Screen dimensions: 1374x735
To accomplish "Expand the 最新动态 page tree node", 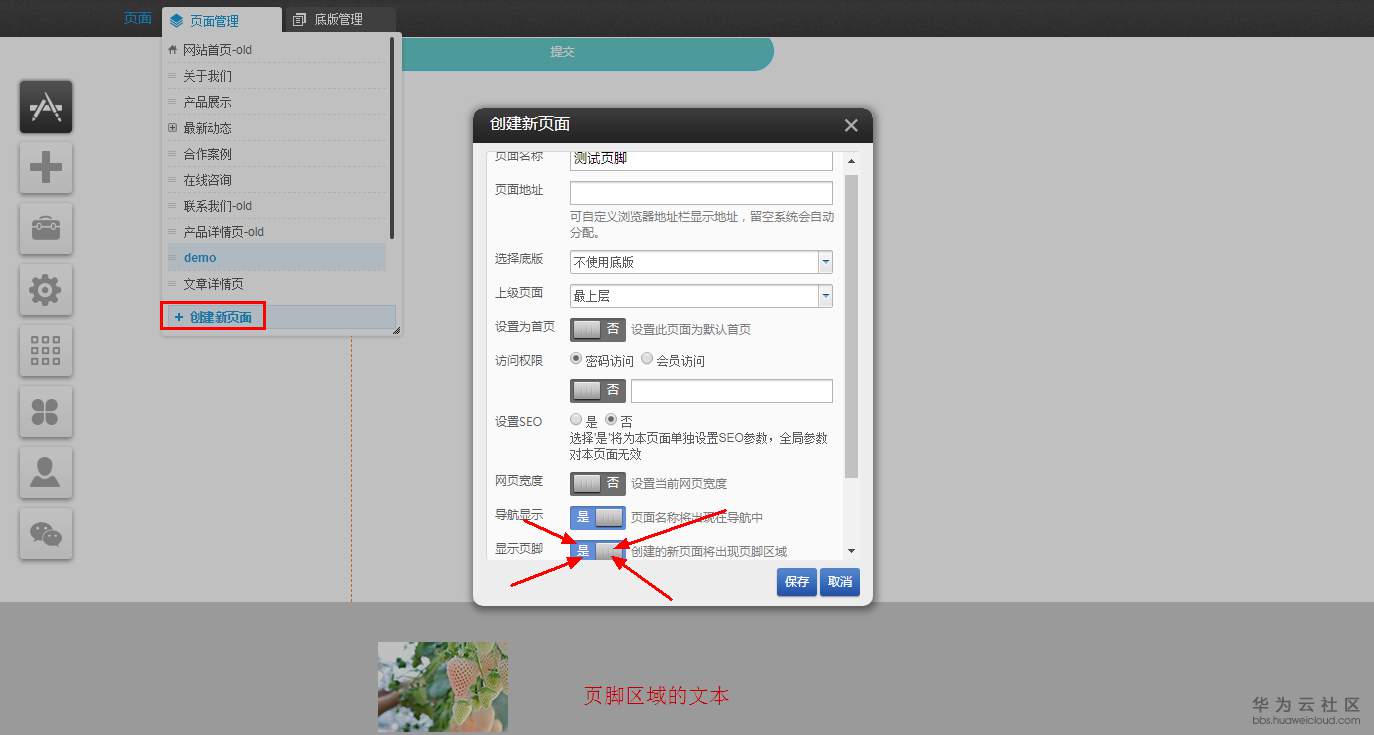I will pos(173,128).
